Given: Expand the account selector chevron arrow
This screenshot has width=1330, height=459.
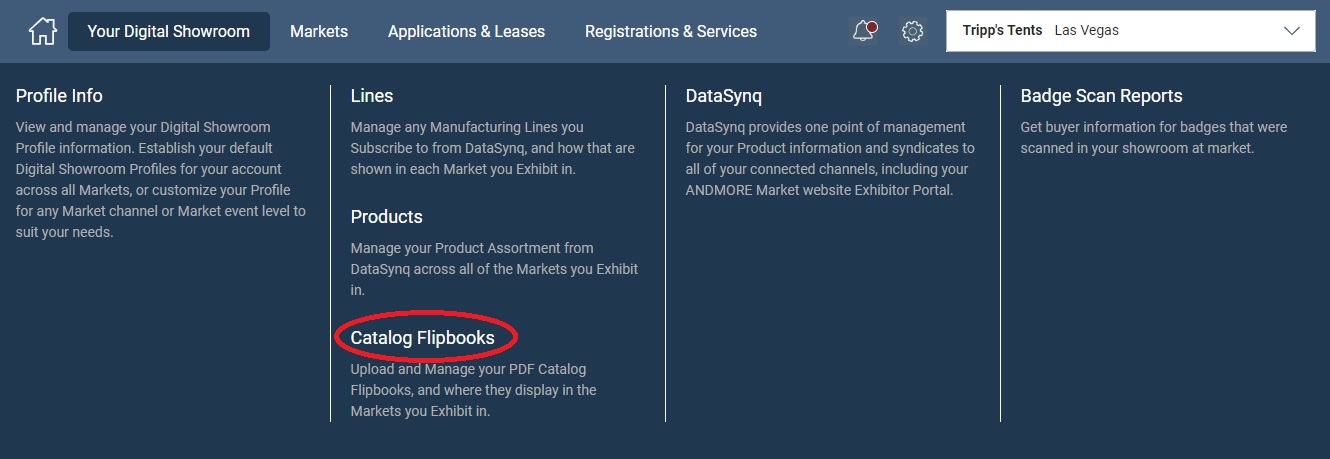Looking at the screenshot, I should click(1291, 31).
